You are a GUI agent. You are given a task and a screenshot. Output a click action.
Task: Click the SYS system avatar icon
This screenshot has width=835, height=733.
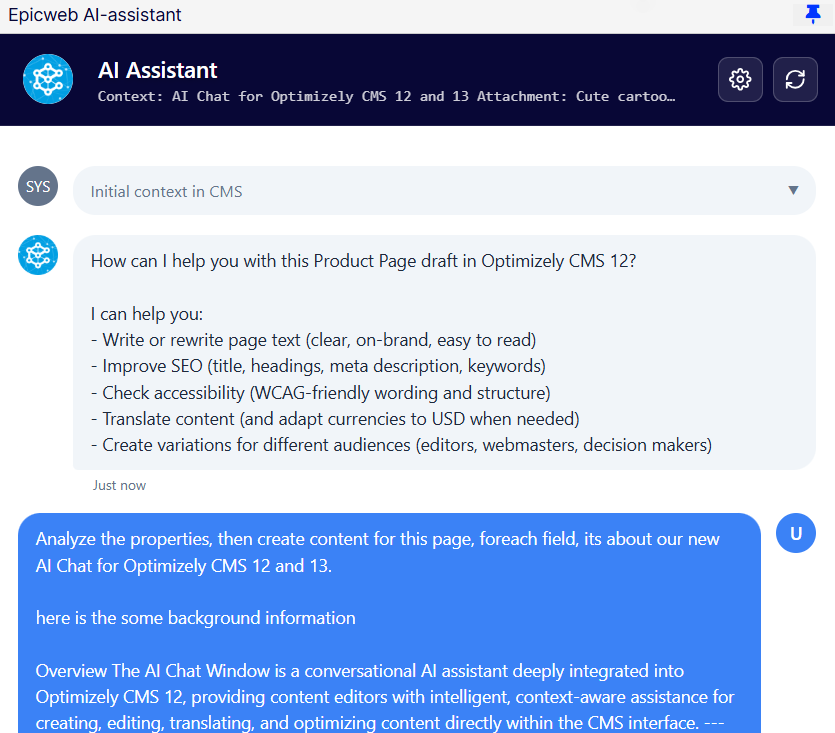pos(37,186)
